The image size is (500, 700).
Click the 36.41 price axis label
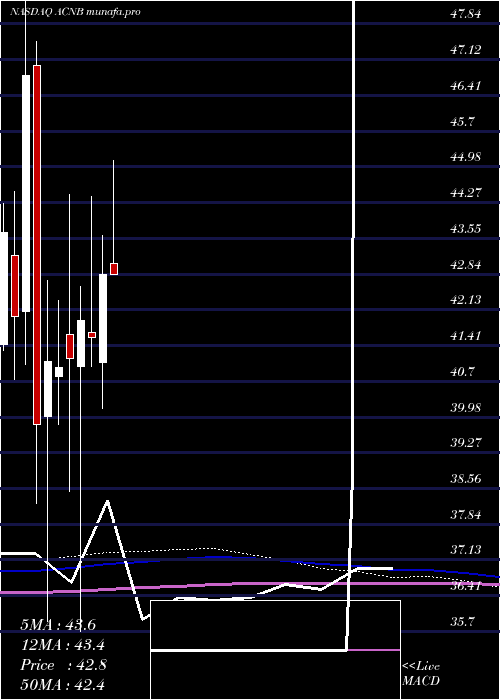(465, 586)
